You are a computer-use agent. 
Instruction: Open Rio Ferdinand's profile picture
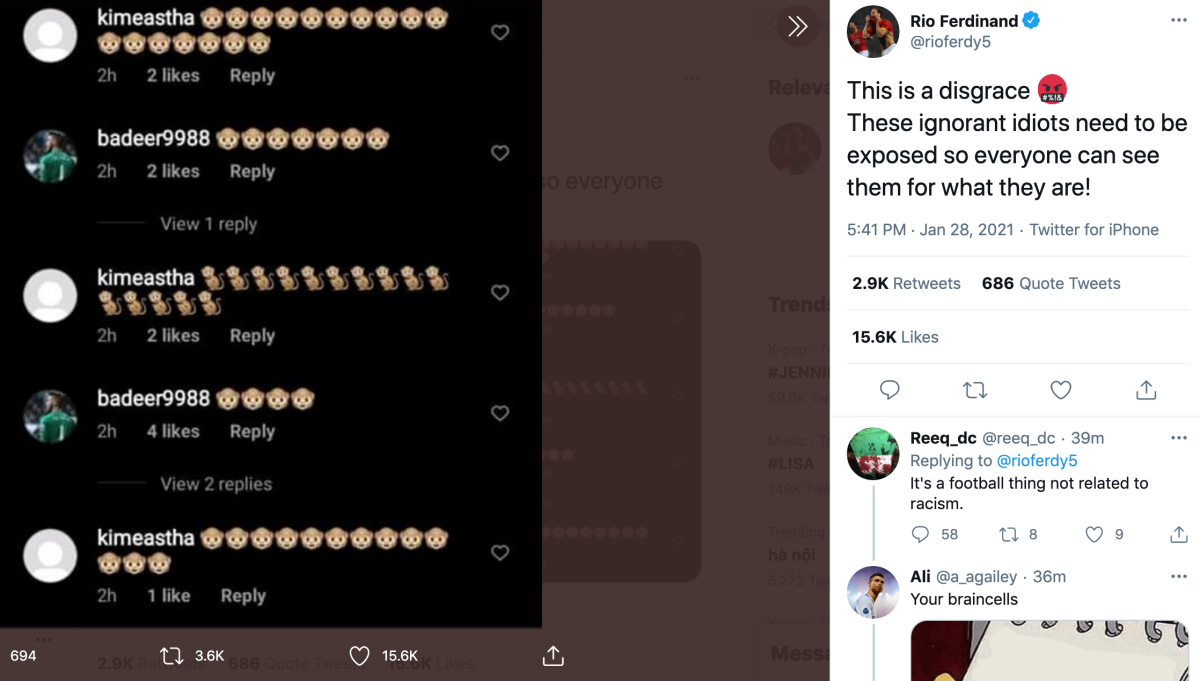(x=873, y=31)
